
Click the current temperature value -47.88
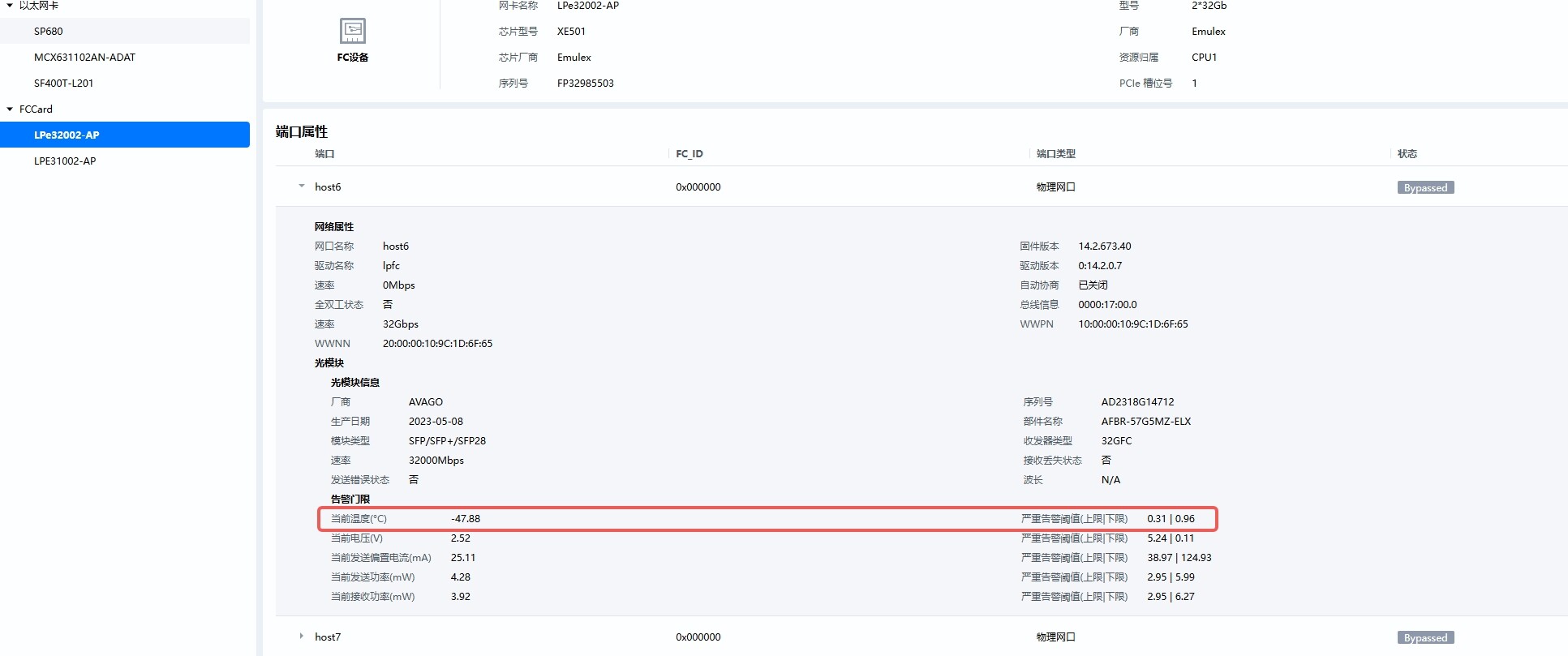point(466,519)
